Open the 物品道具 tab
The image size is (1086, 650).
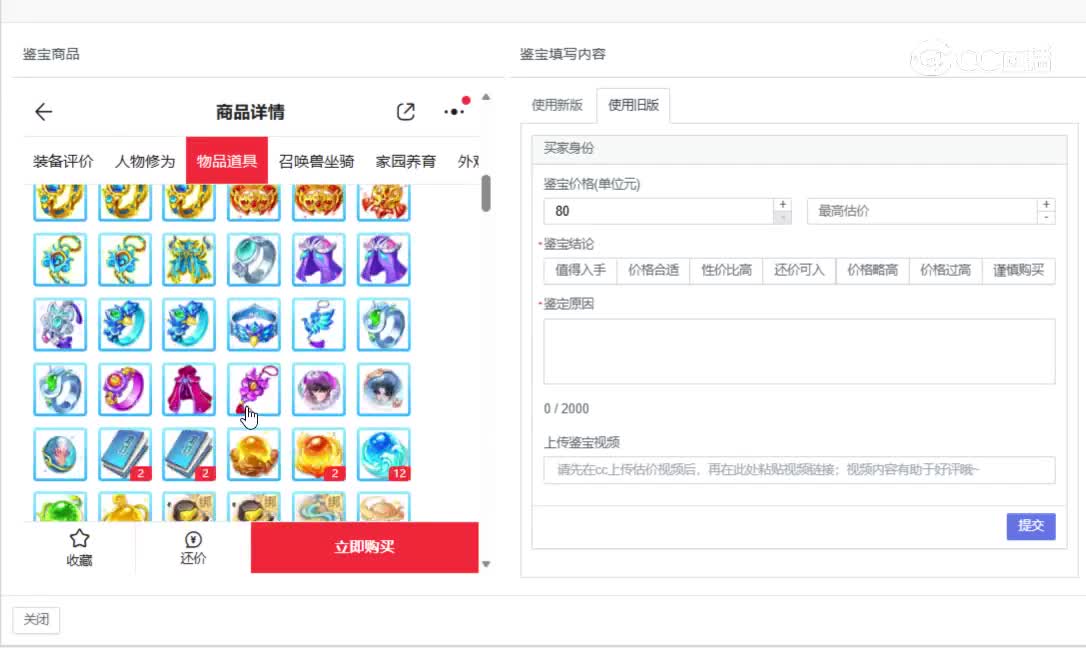pos(226,161)
